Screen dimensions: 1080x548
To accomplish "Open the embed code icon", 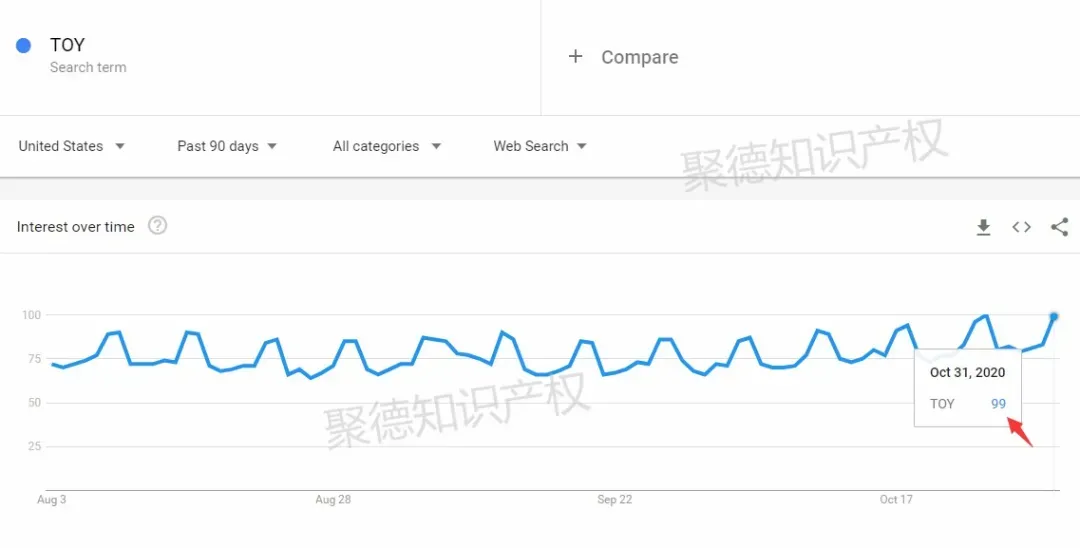I will (x=1021, y=227).
